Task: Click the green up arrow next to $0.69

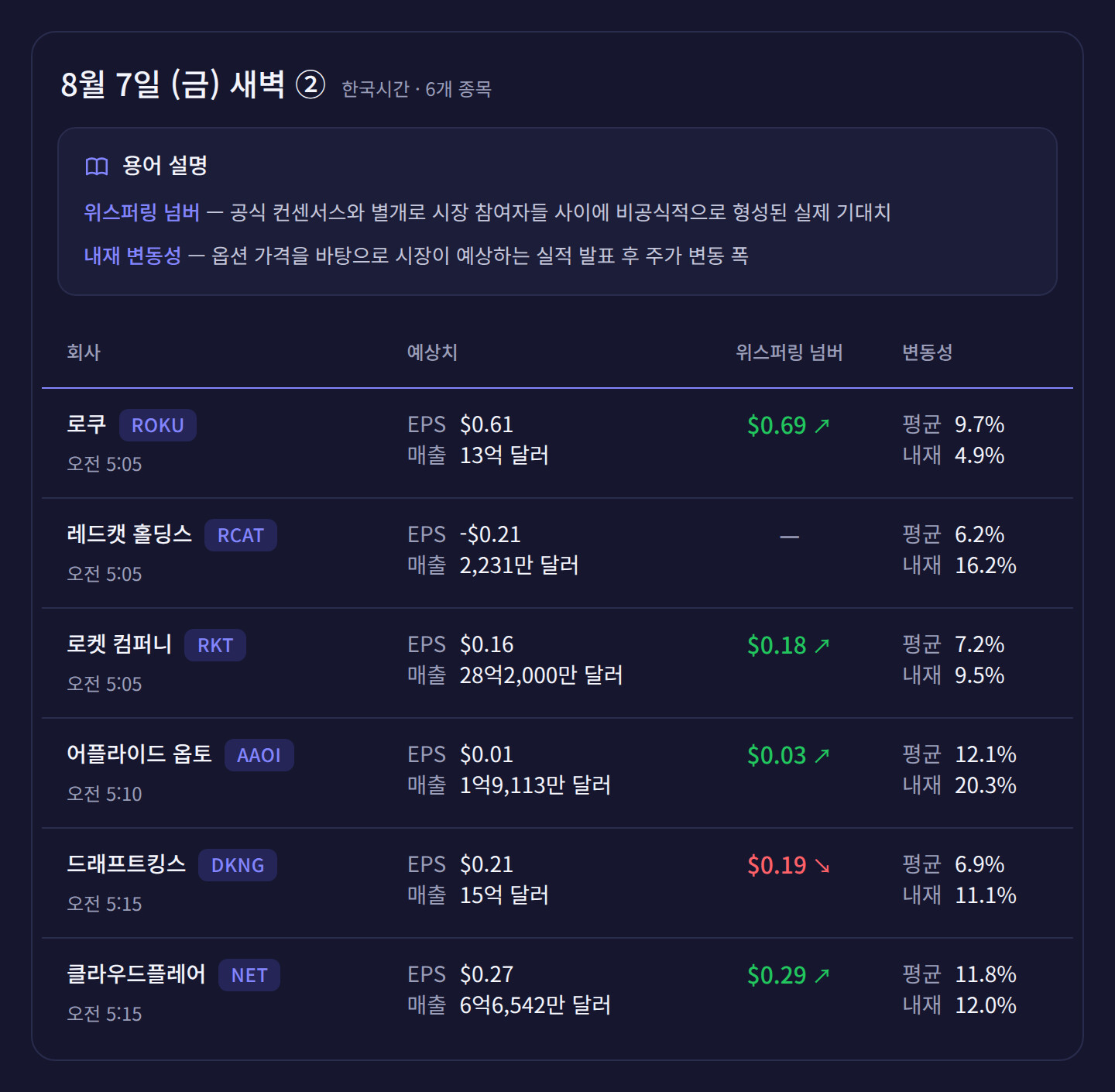Action: [822, 425]
